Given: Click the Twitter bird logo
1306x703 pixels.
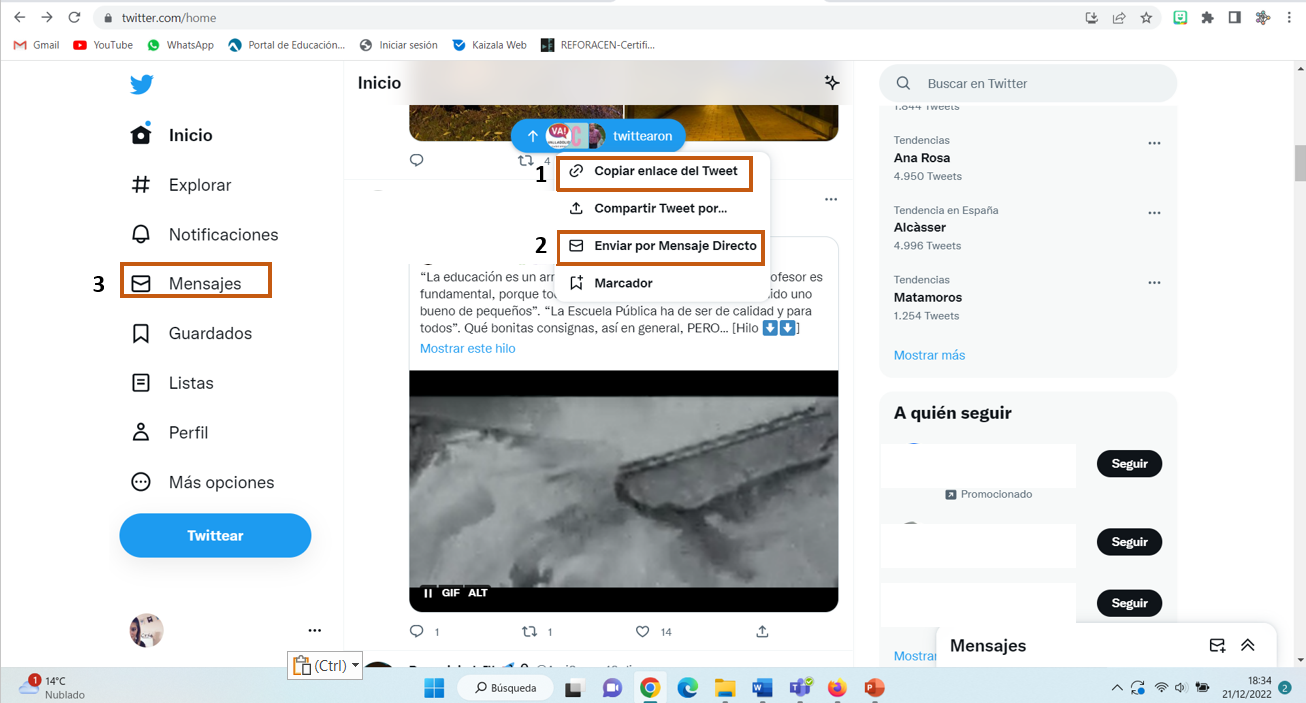Looking at the screenshot, I should (141, 84).
